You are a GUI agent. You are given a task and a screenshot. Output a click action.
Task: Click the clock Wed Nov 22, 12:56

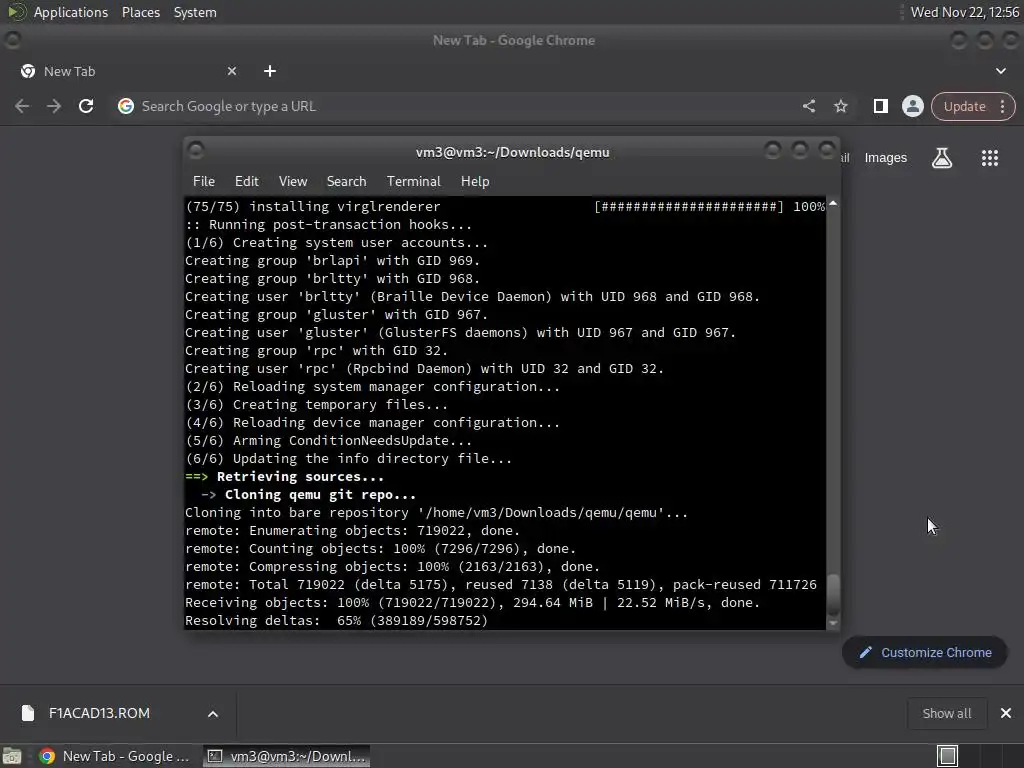pos(965,12)
